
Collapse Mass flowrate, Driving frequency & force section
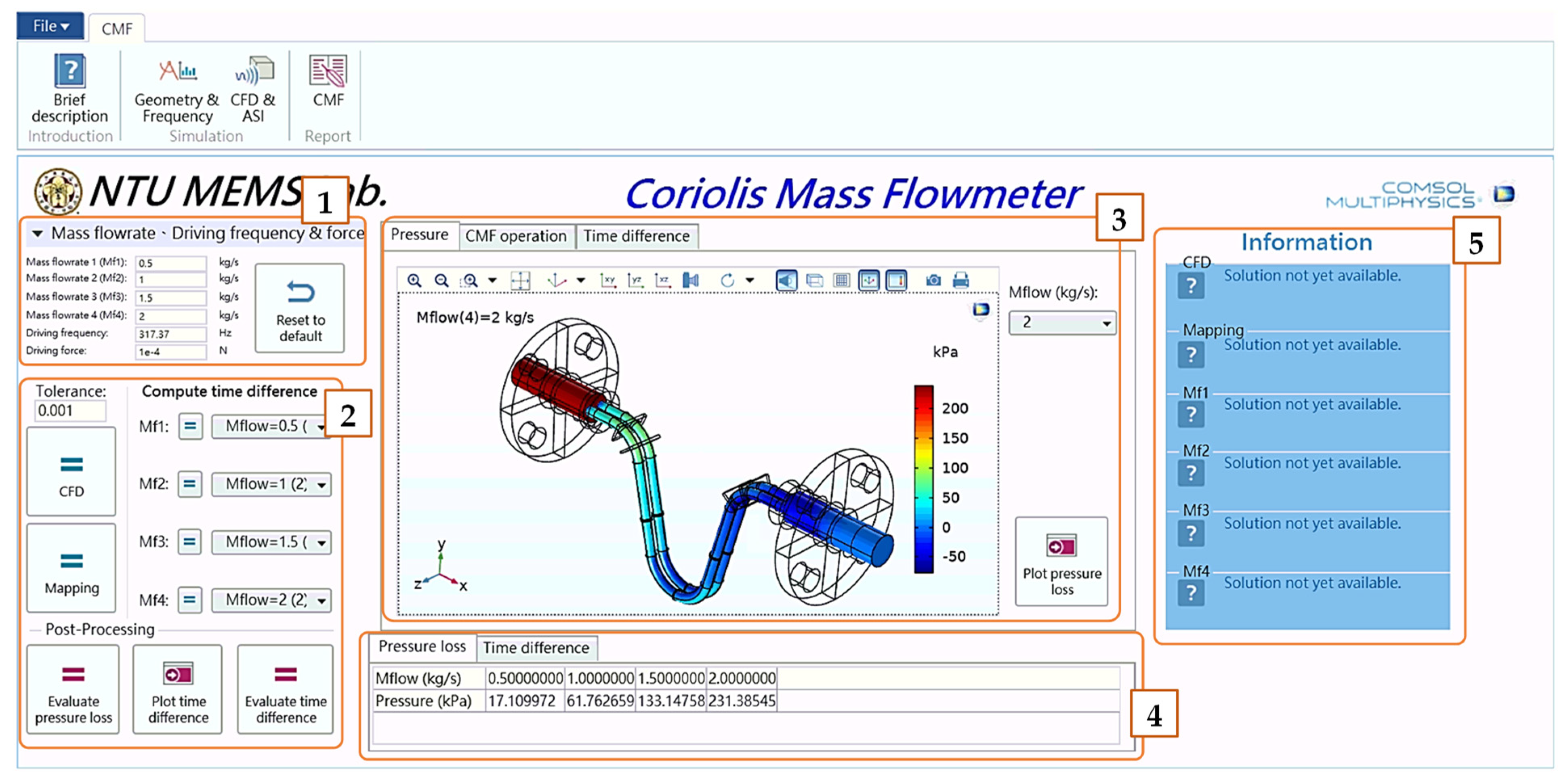pyautogui.click(x=38, y=234)
